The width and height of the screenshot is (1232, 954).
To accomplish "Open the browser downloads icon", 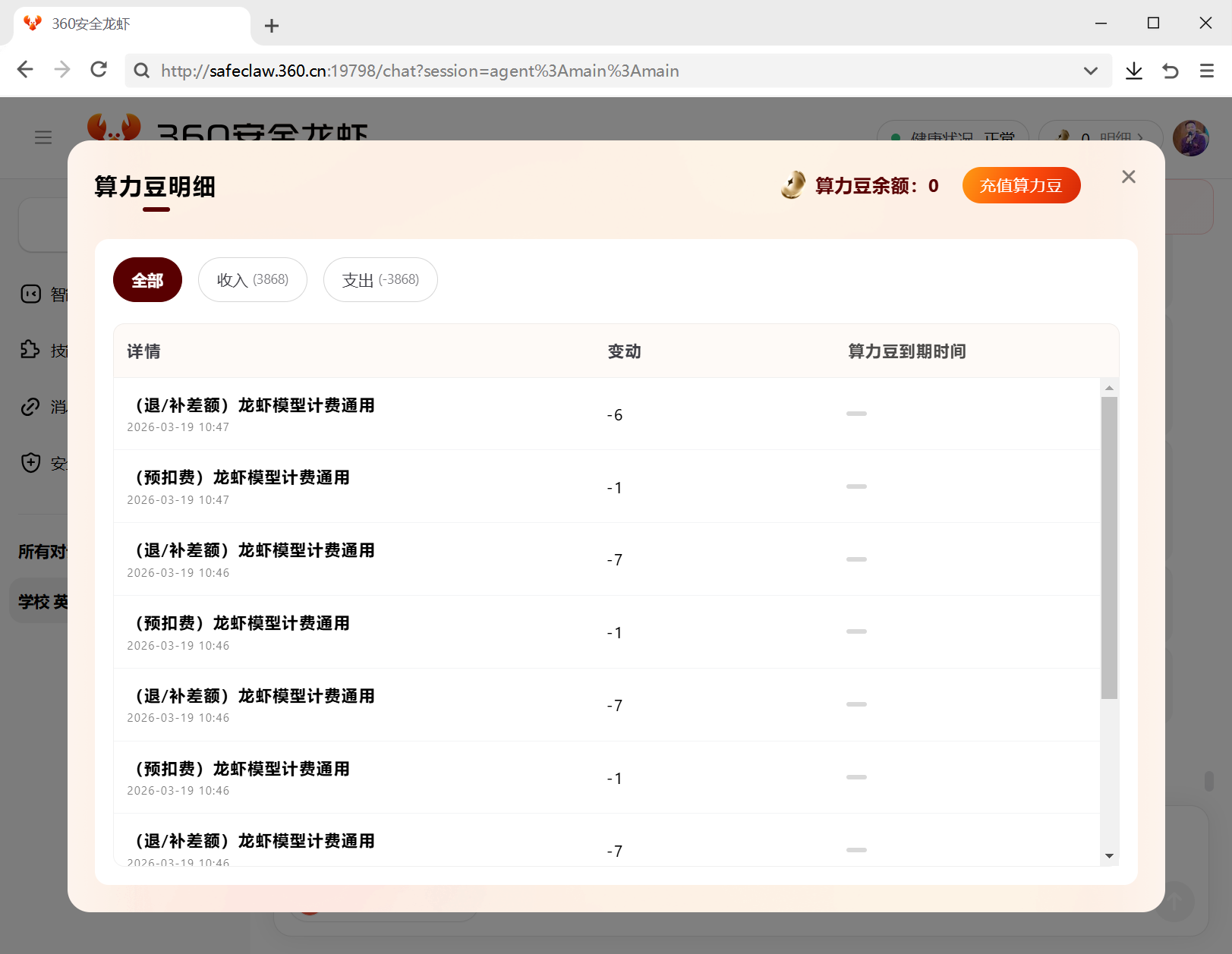I will 1134,71.
